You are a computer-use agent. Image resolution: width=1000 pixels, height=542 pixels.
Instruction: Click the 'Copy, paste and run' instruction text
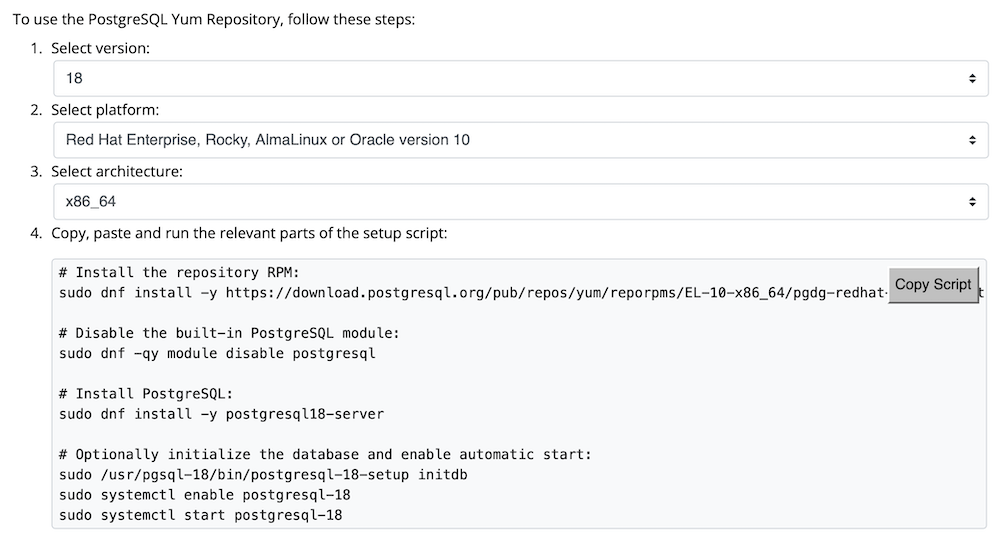pyautogui.click(x=249, y=233)
